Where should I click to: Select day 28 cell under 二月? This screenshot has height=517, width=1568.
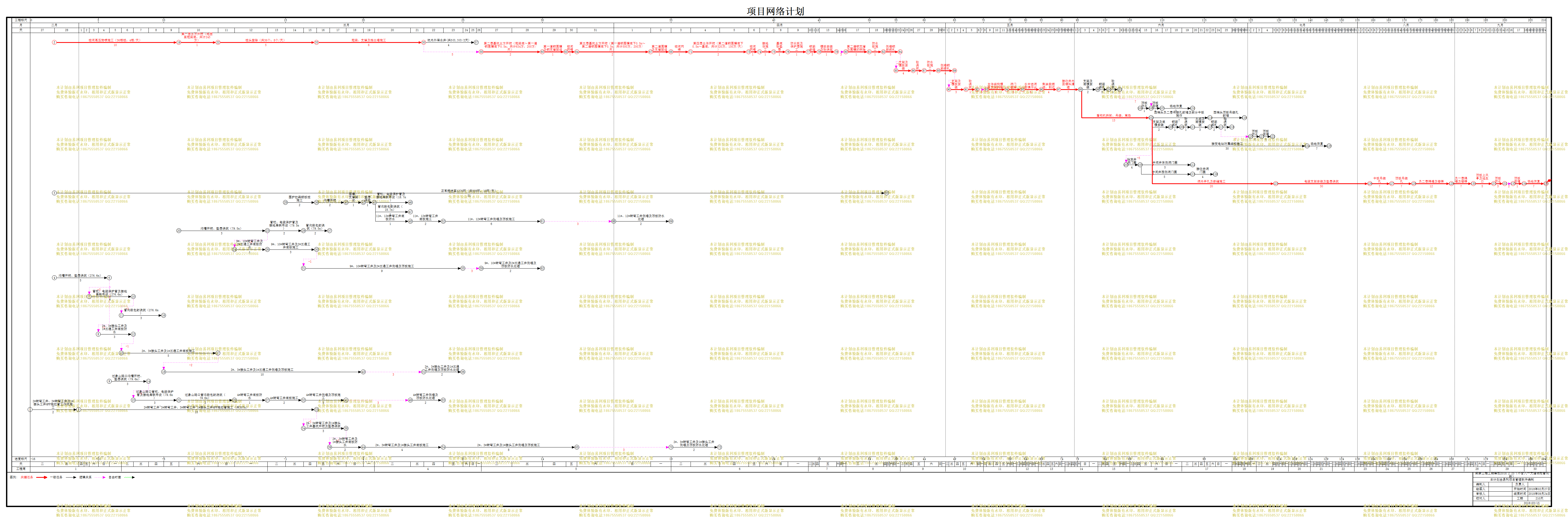(x=67, y=30)
